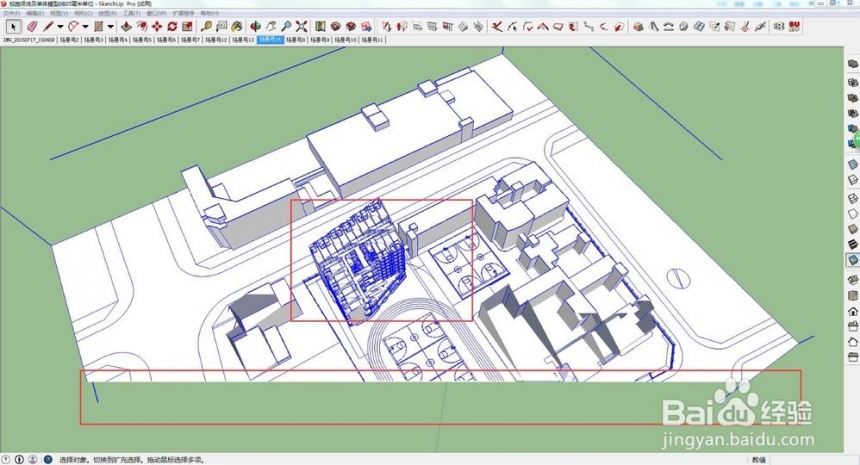Click the topmost solid tools icon in right toolbar
Viewport: 860px width, 465px height.
[x=853, y=65]
